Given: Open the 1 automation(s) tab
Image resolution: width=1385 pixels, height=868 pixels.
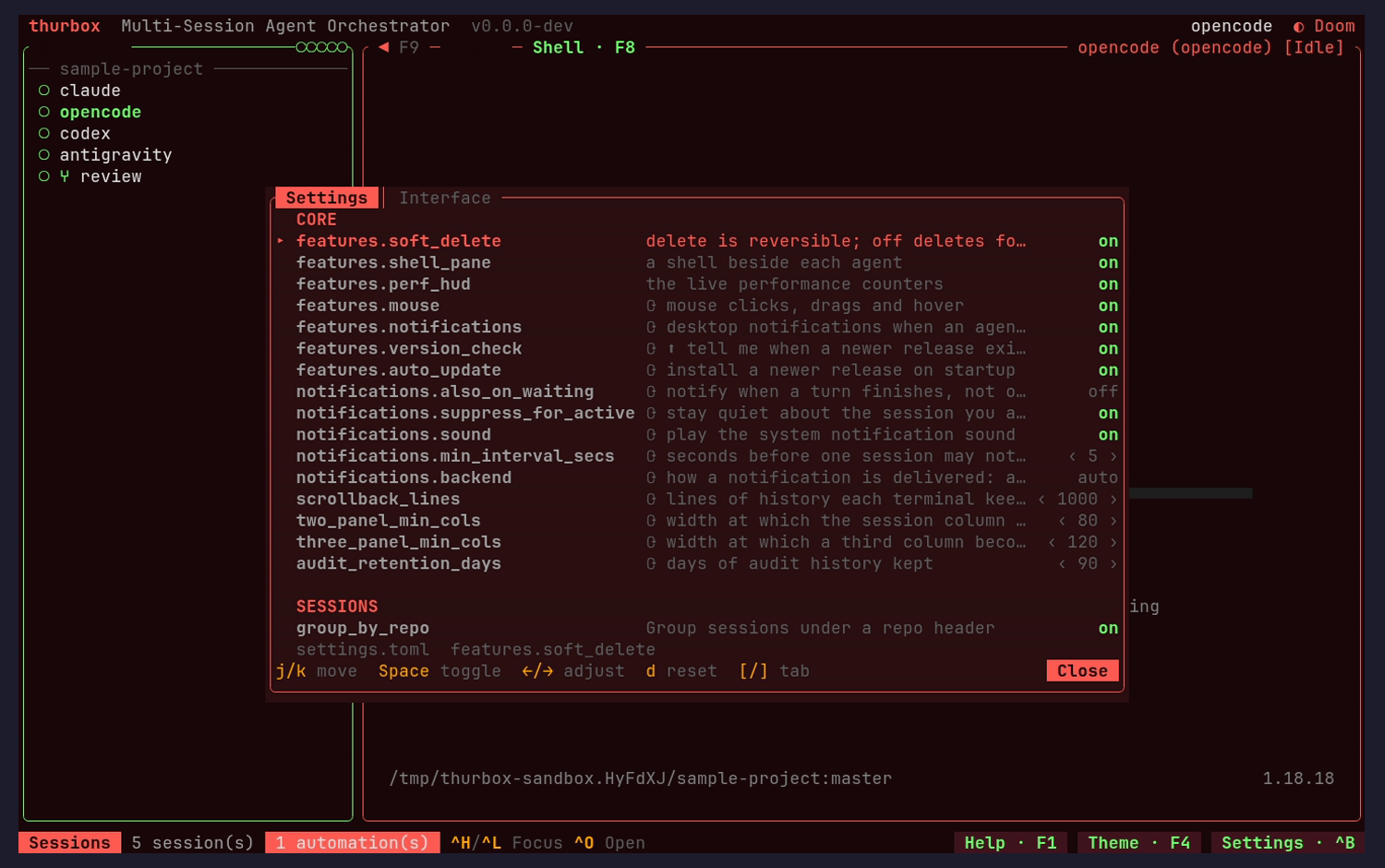Looking at the screenshot, I should point(352,843).
